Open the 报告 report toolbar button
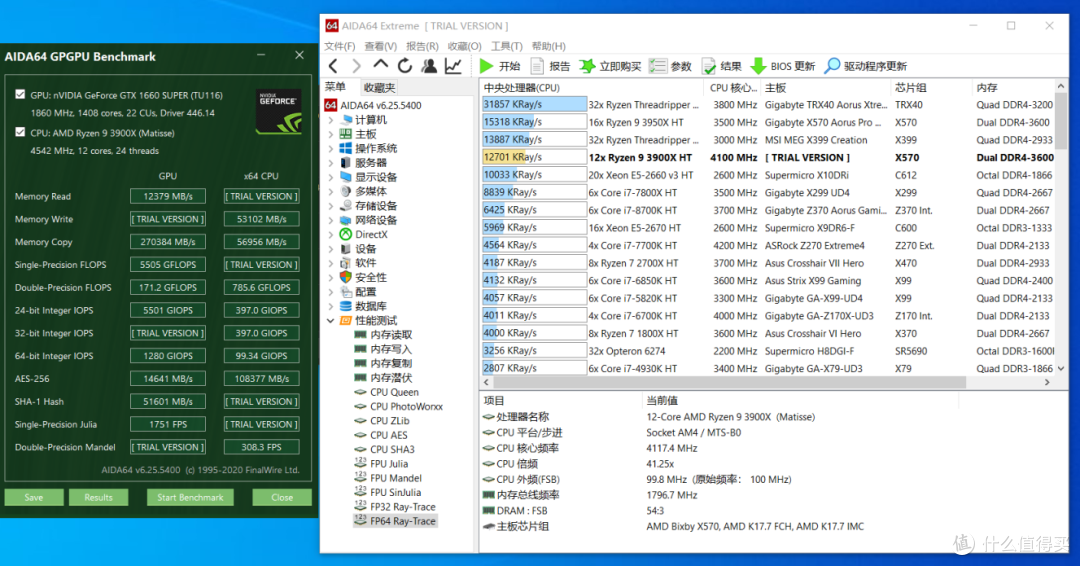This screenshot has width=1080, height=566. 550,66
